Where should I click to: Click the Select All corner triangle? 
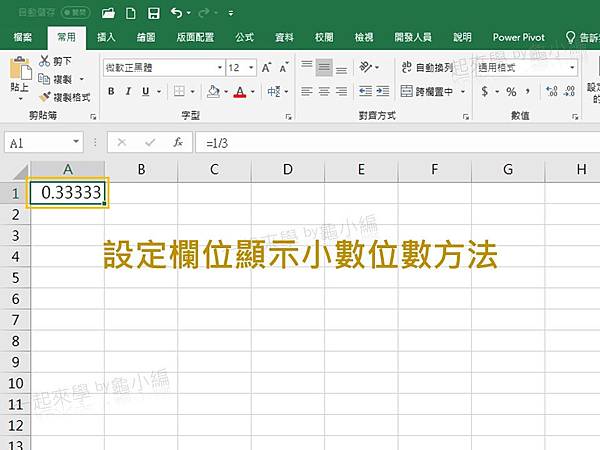pos(20,172)
